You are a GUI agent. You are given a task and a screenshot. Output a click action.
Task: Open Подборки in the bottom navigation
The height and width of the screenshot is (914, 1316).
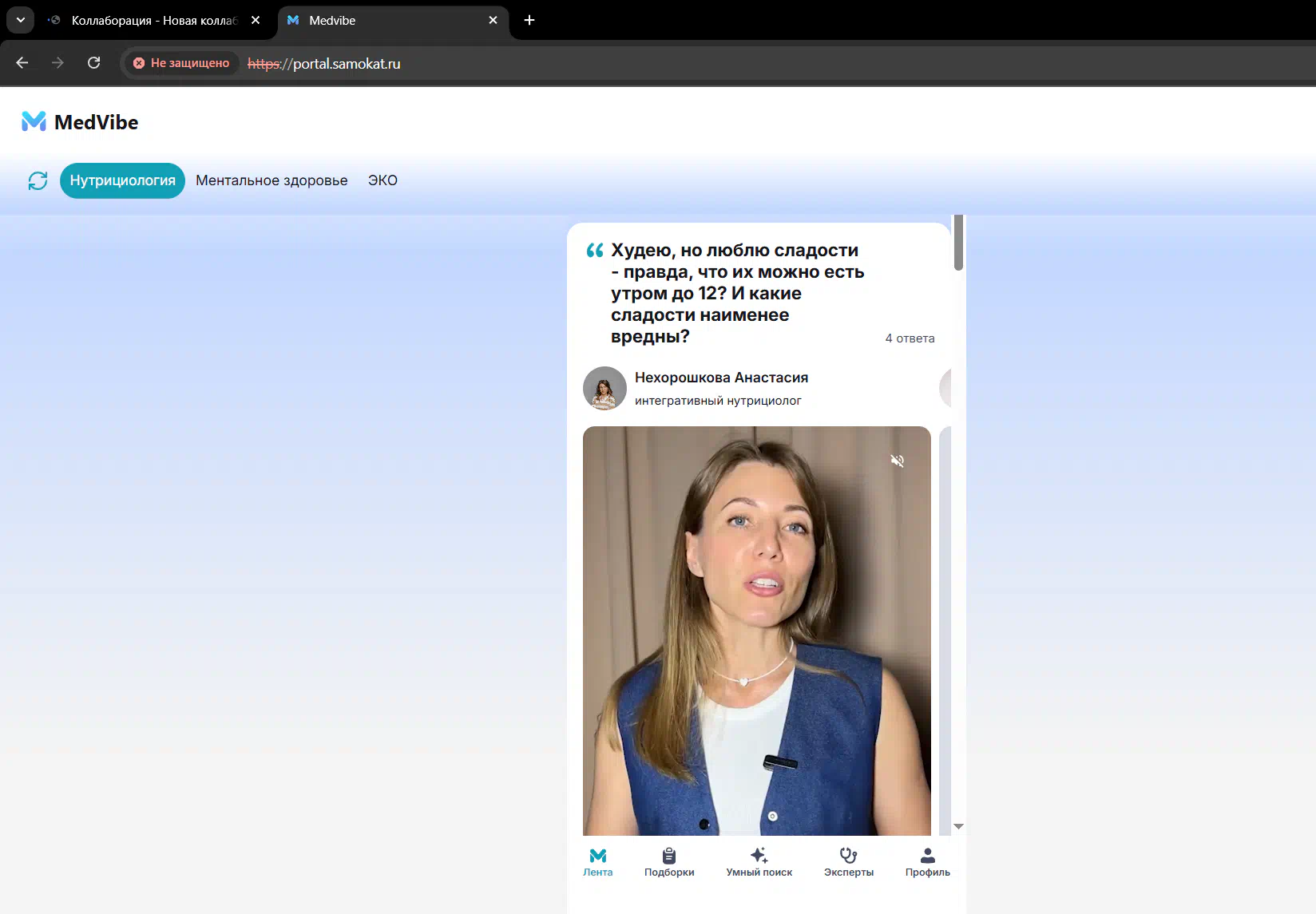[x=669, y=862]
